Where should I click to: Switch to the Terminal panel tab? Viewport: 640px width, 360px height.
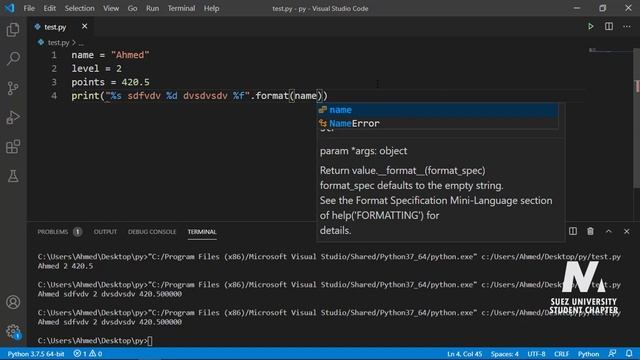[x=202, y=232]
